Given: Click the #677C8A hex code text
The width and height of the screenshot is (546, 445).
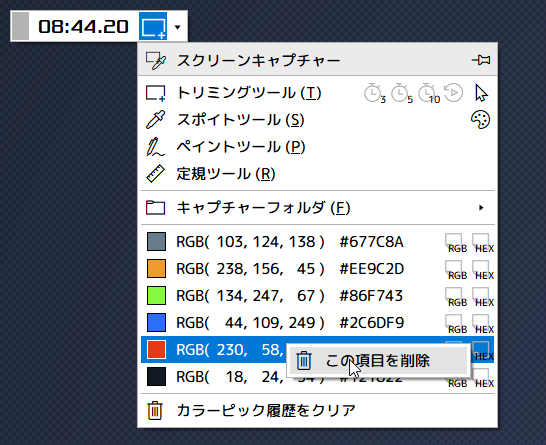Looking at the screenshot, I should point(371,242).
